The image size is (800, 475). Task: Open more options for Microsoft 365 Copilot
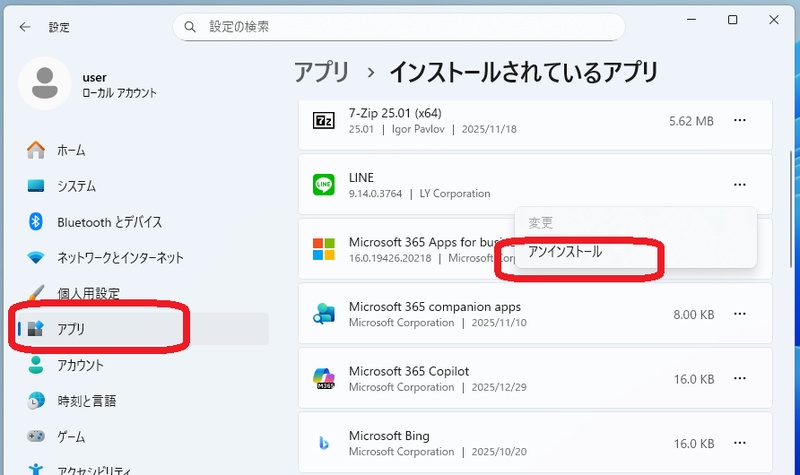coord(740,379)
